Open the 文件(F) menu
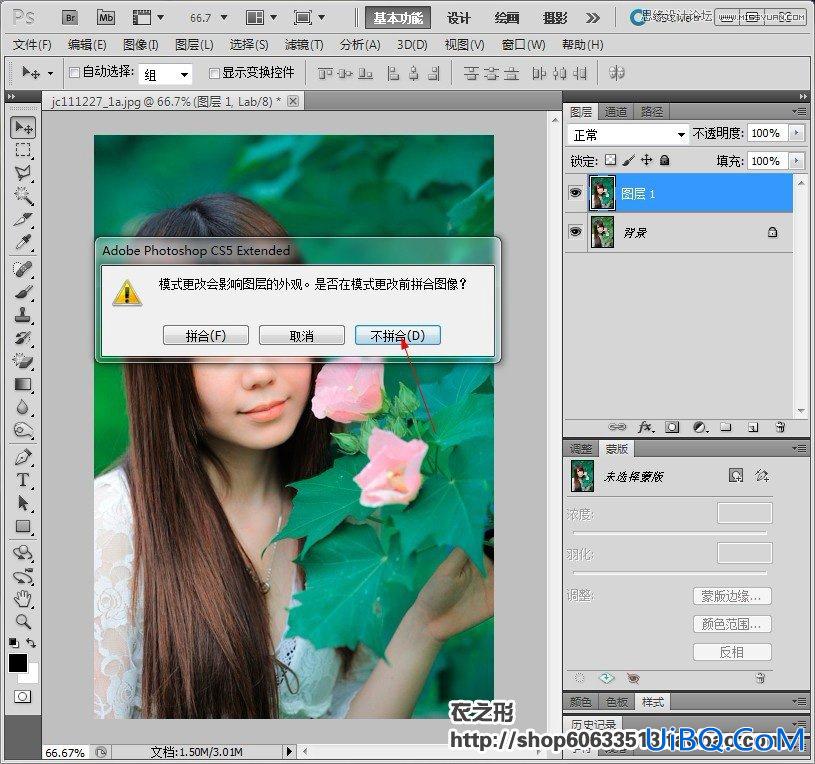 point(32,45)
